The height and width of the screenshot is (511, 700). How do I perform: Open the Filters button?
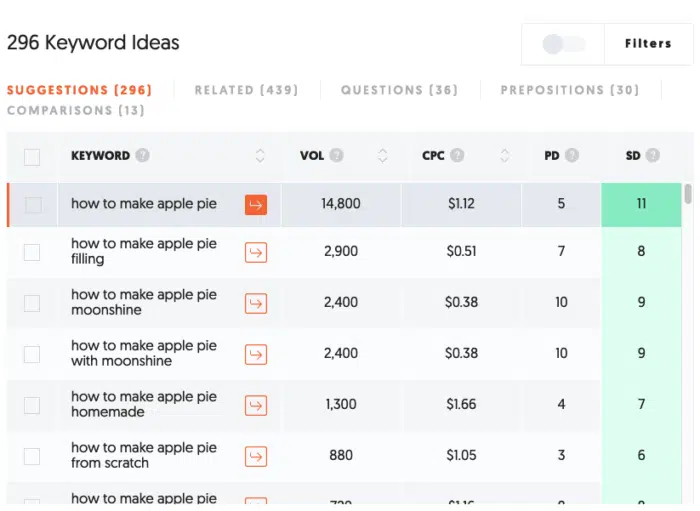tap(648, 44)
